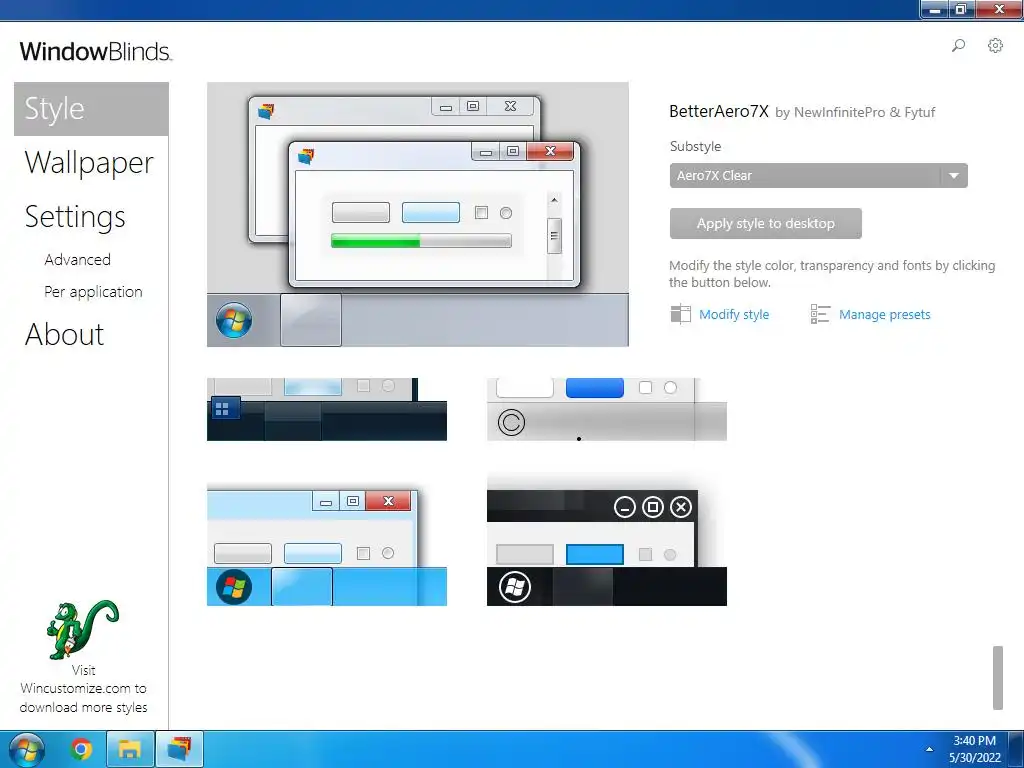Show hidden system tray icons arrow
The height and width of the screenshot is (768, 1024).
929,749
